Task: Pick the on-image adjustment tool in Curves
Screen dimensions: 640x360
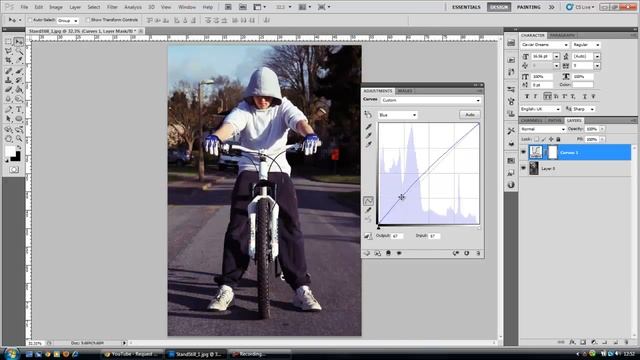Action: tap(368, 115)
